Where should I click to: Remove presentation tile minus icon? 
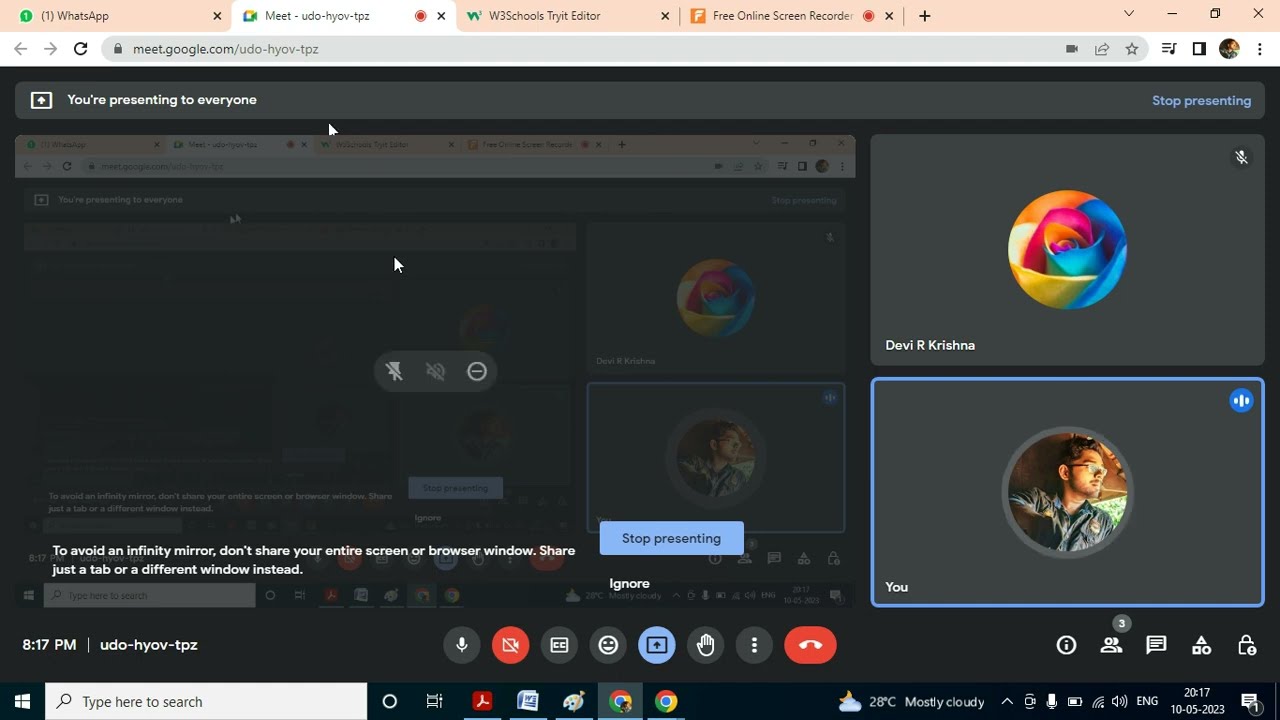pyautogui.click(x=477, y=371)
